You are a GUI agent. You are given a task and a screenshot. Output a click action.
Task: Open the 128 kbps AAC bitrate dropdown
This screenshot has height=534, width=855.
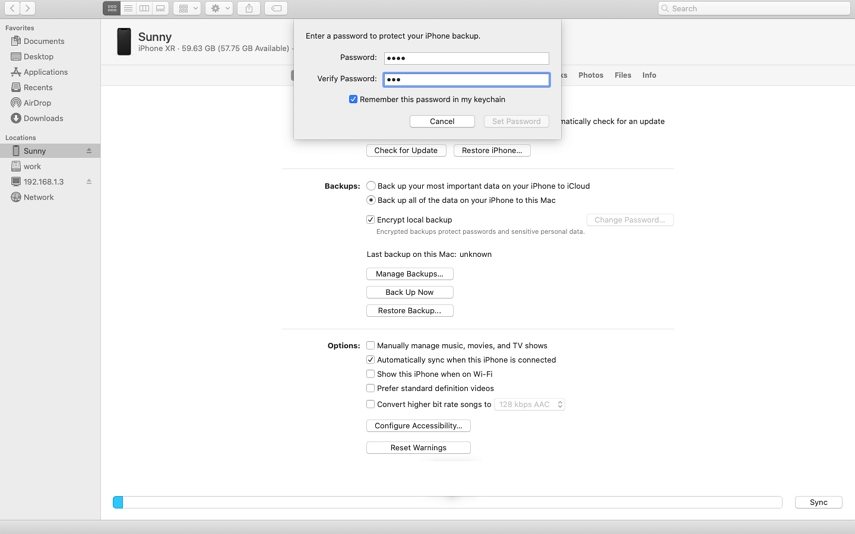coord(529,404)
